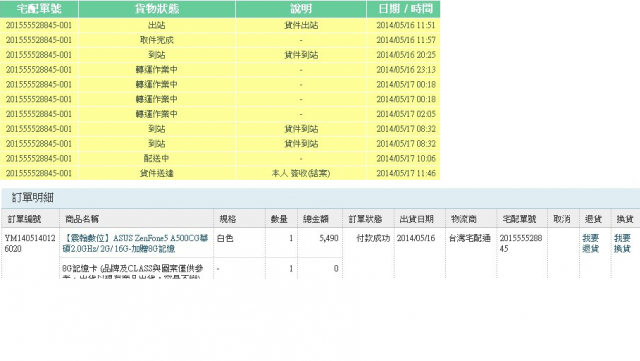The height and width of the screenshot is (361, 640).
Task: Click the 訂單編號 column header
Action: [24, 219]
